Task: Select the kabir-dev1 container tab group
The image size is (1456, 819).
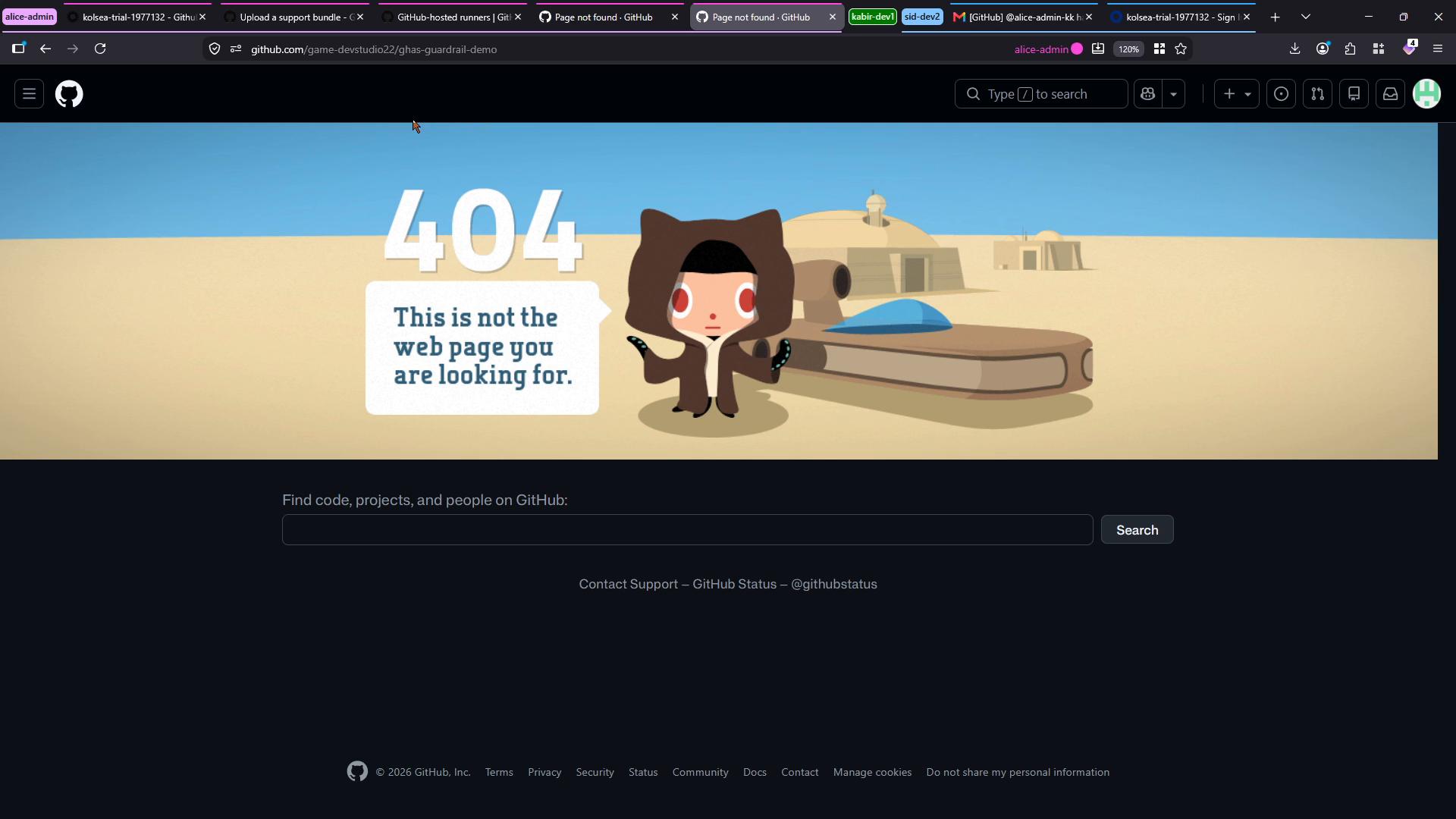Action: point(872,17)
